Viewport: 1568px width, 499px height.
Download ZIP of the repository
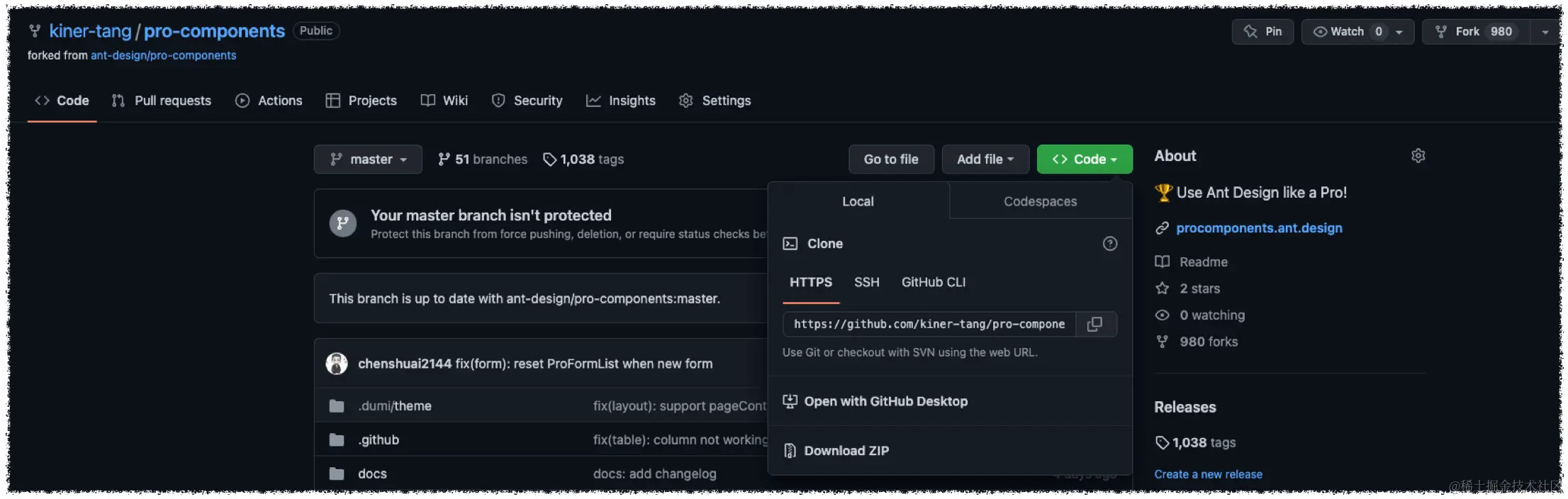click(836, 451)
